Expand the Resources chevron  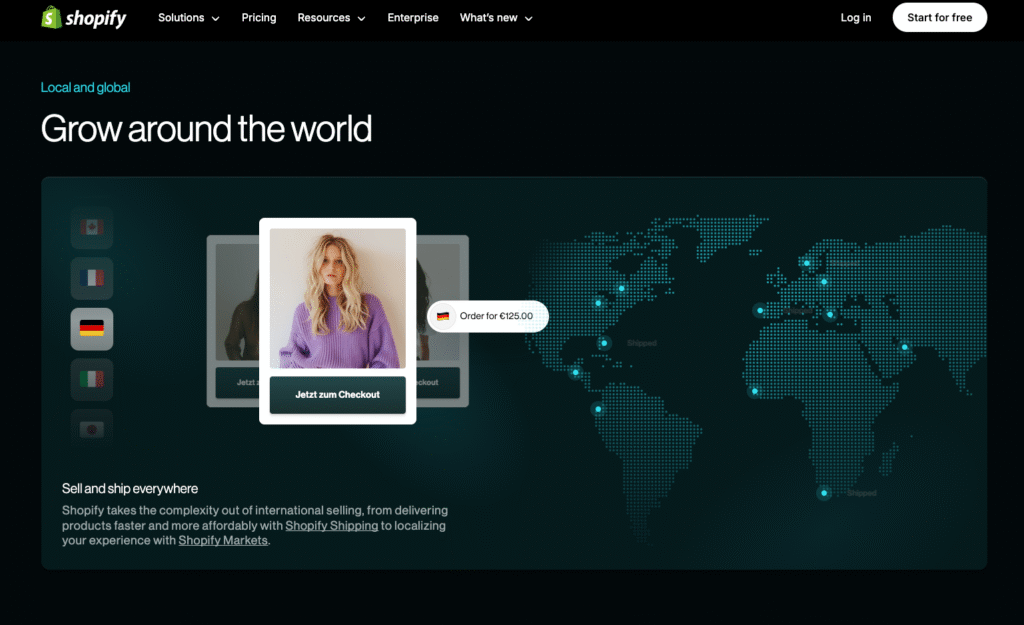(361, 19)
